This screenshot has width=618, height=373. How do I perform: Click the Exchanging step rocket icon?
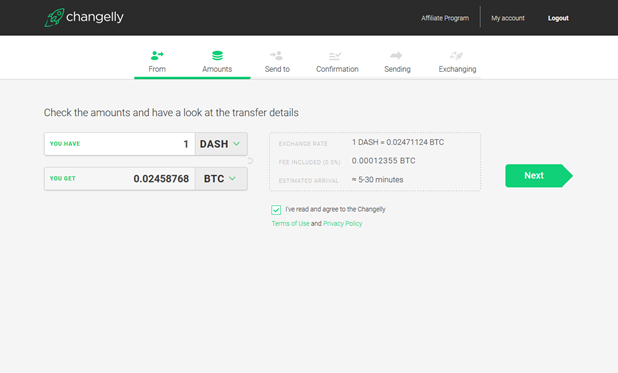456,56
